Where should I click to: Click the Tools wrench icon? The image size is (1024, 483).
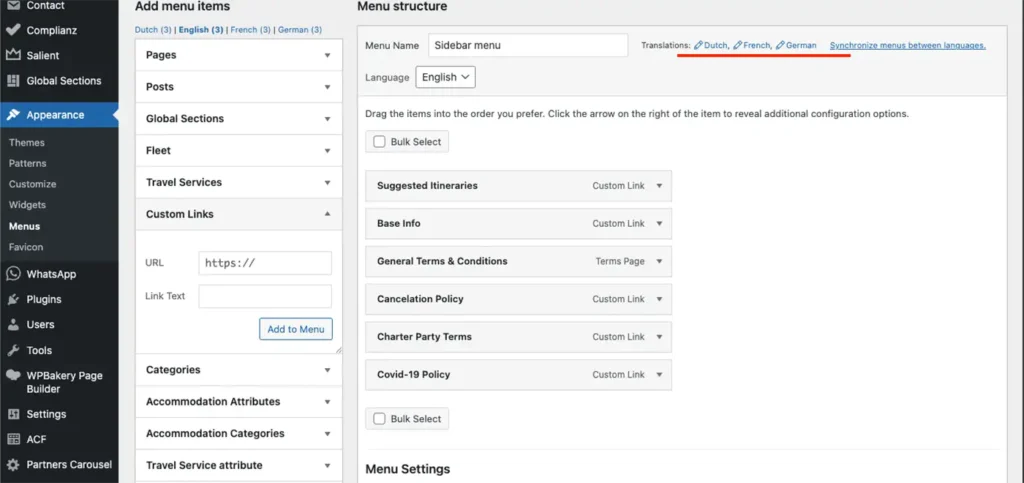click(x=12, y=351)
